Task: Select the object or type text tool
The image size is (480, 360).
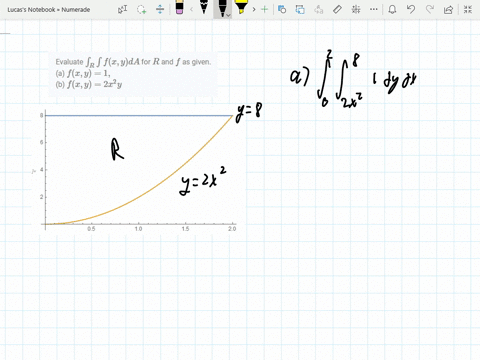Action: tap(122, 9)
